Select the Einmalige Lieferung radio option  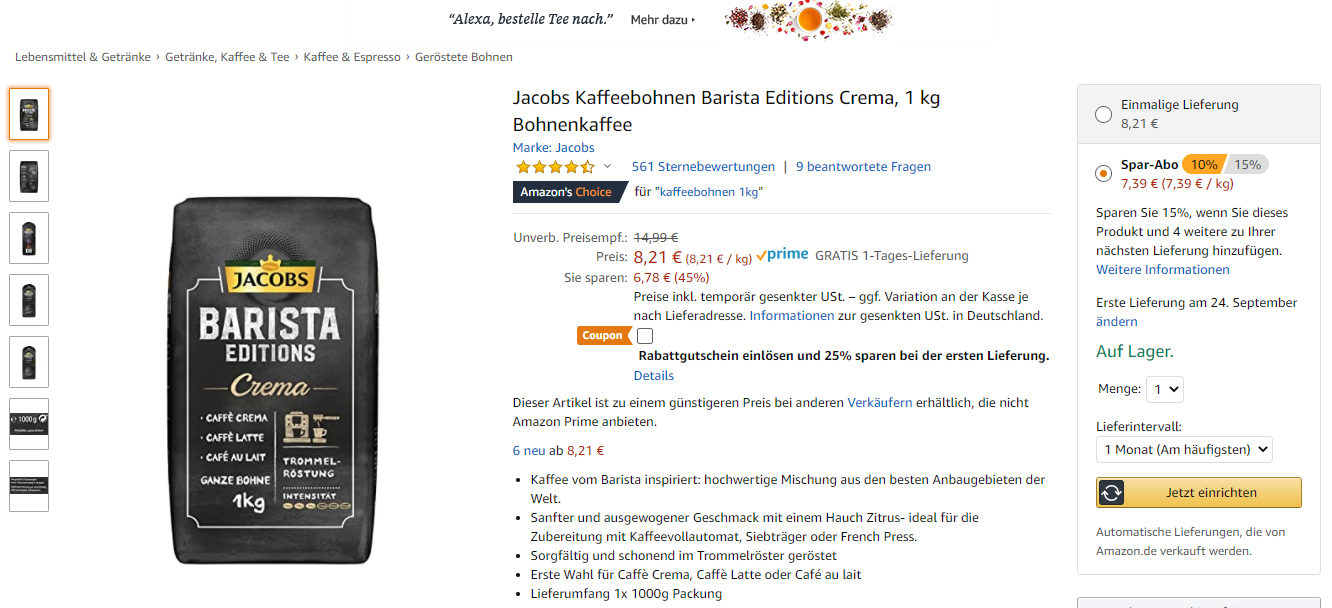tap(1103, 114)
